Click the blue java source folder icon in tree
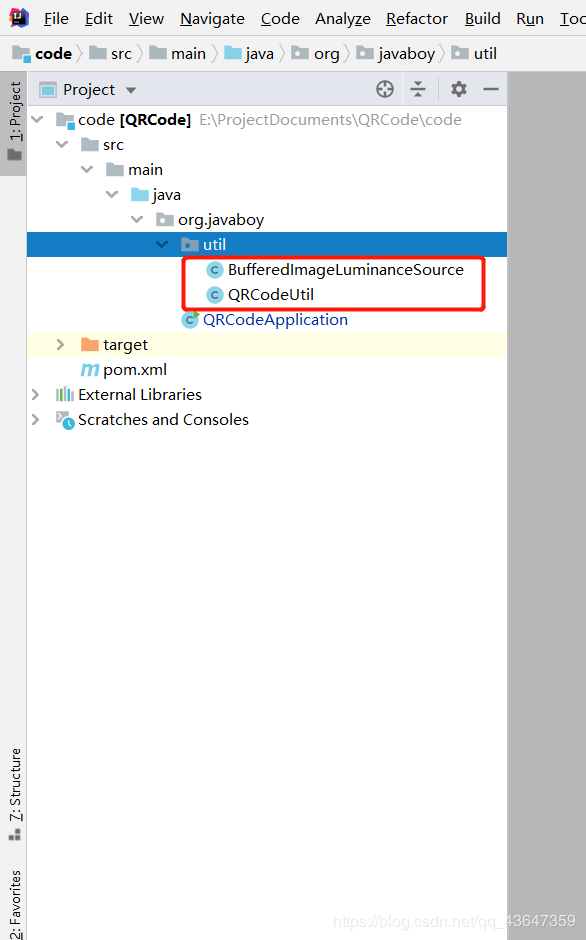The width and height of the screenshot is (586, 940). [x=140, y=194]
